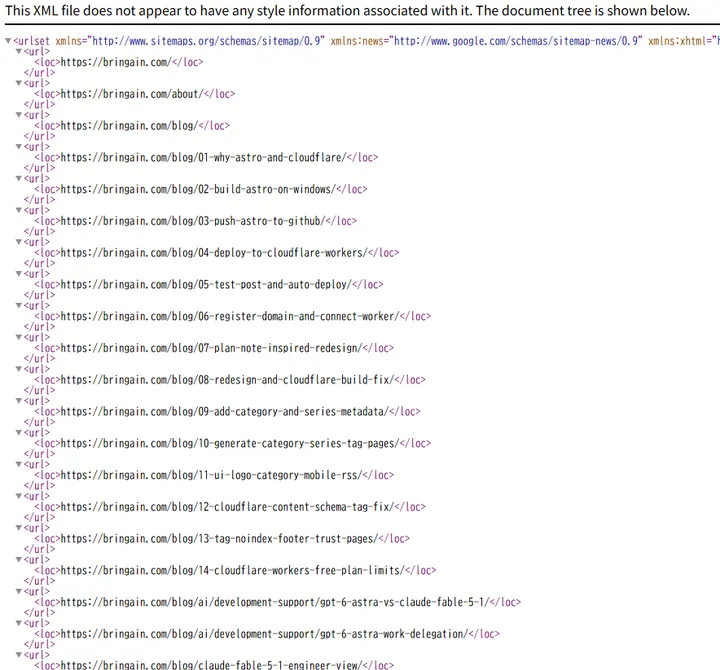Click the sitemaps.org xmlns attribute value
The image size is (720, 670).
[x=206, y=41]
